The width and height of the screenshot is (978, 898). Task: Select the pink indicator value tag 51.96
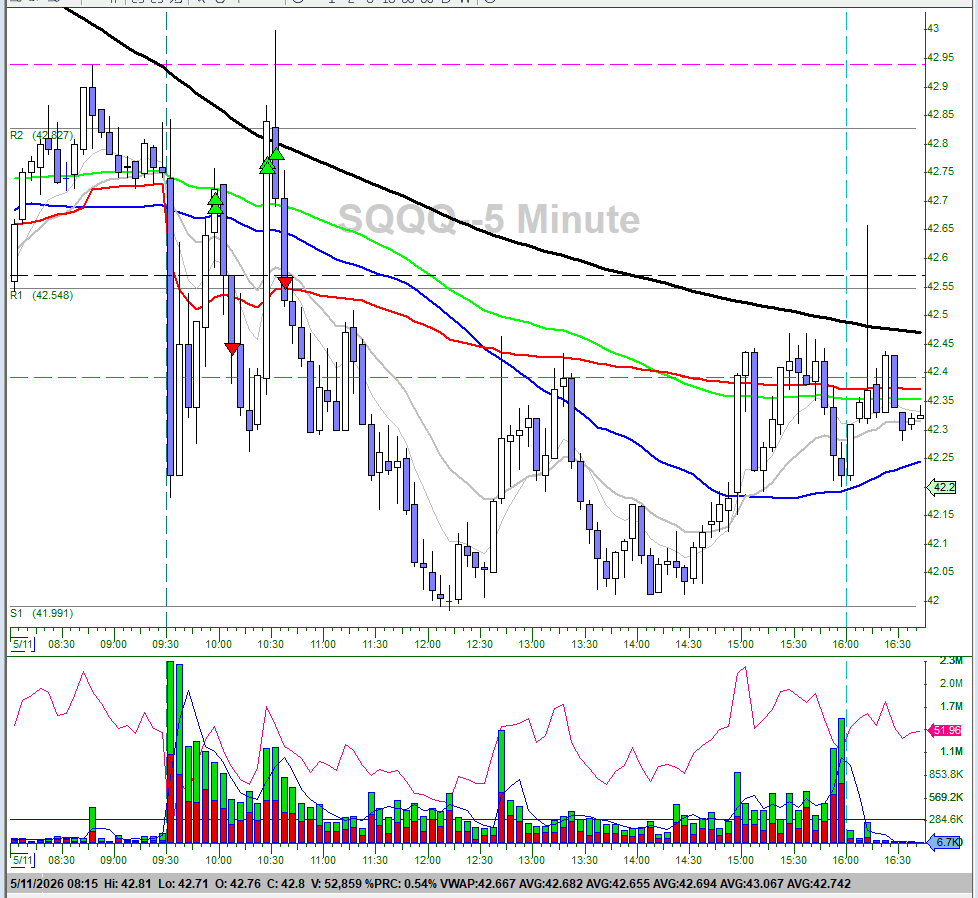point(946,730)
